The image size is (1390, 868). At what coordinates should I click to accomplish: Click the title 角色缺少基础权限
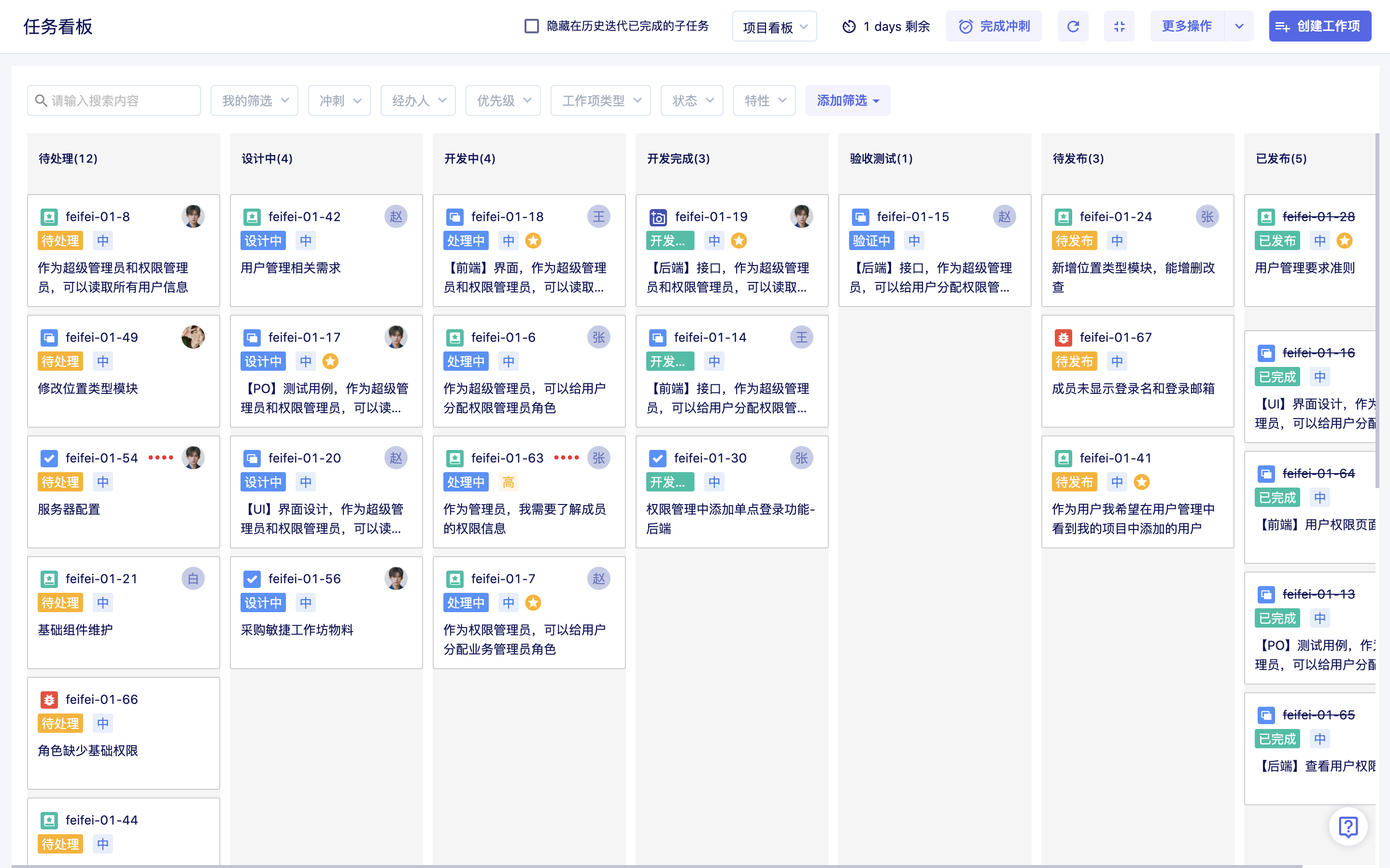coord(88,751)
